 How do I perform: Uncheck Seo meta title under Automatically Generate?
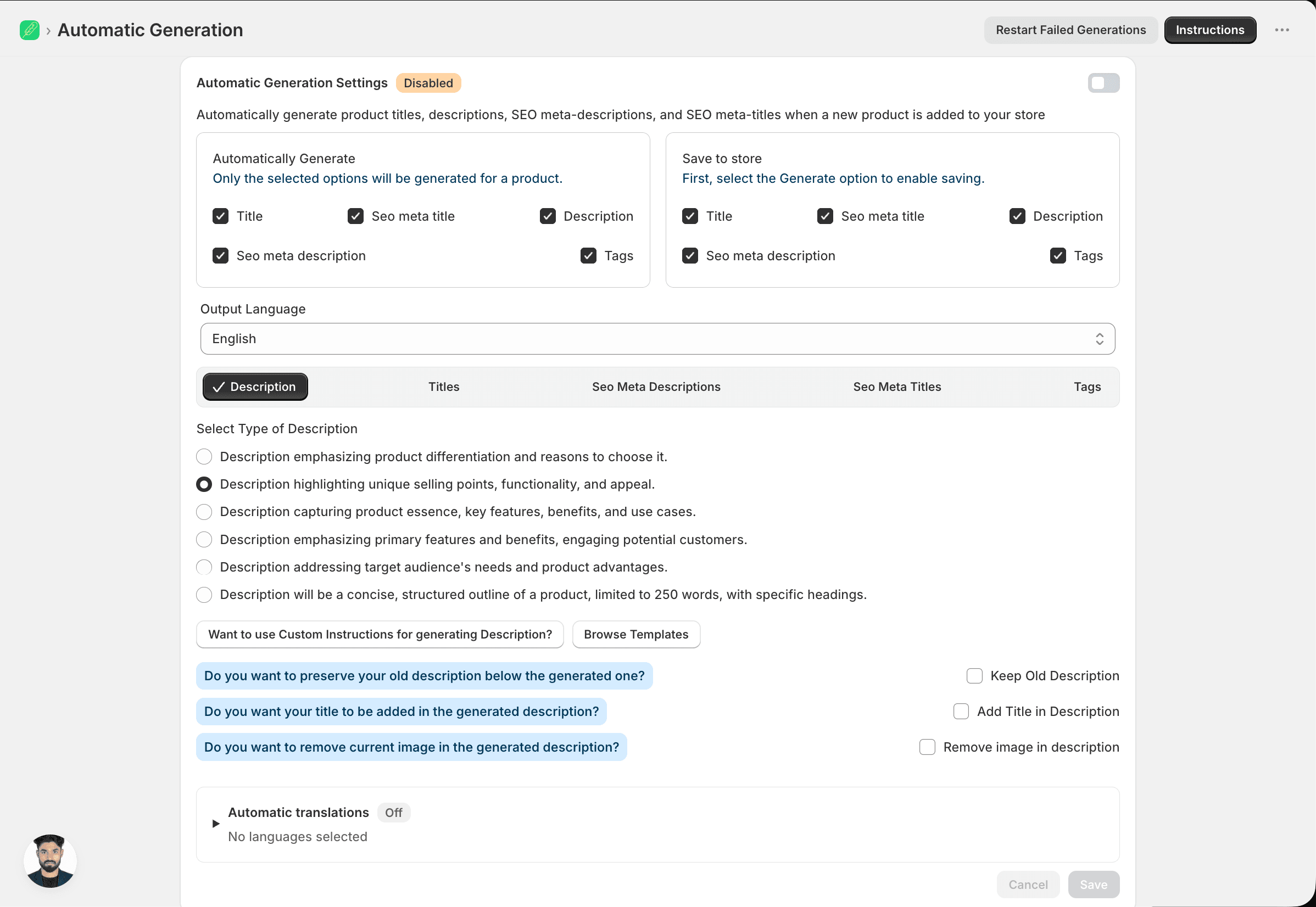[355, 216]
